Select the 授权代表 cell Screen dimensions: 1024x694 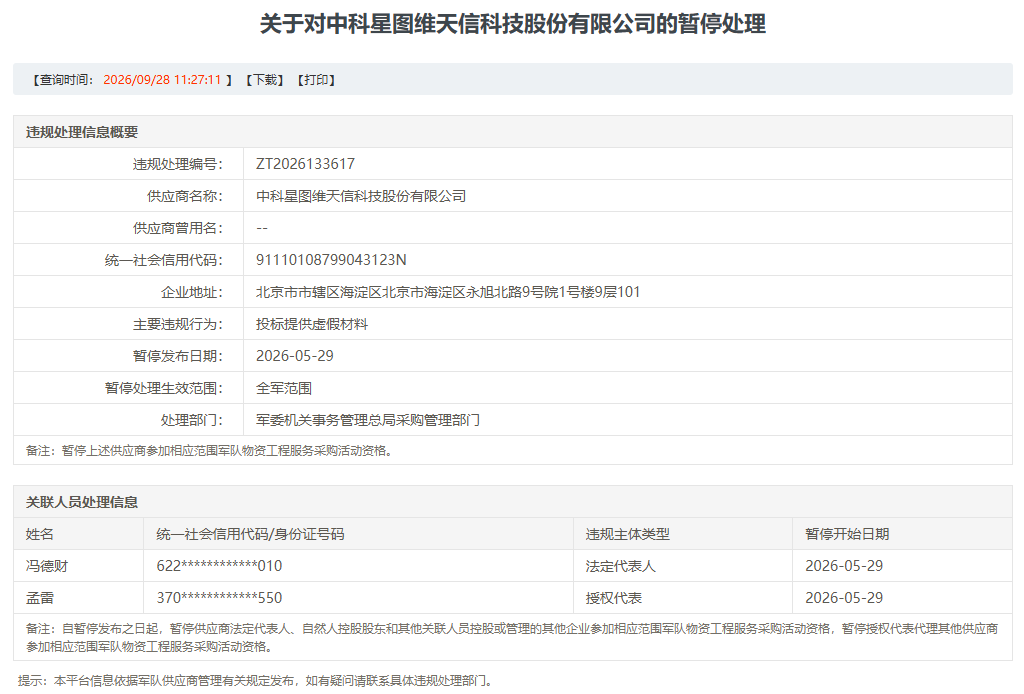613,598
